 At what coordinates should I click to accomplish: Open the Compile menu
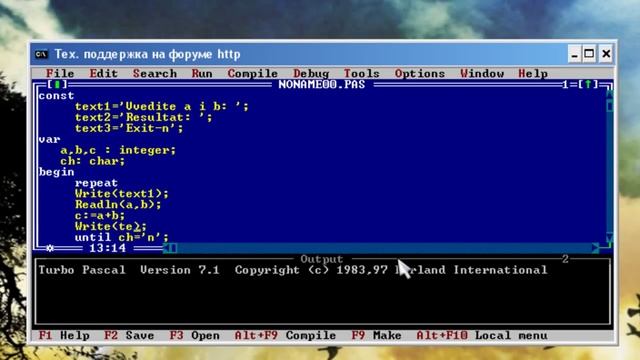[x=253, y=73]
